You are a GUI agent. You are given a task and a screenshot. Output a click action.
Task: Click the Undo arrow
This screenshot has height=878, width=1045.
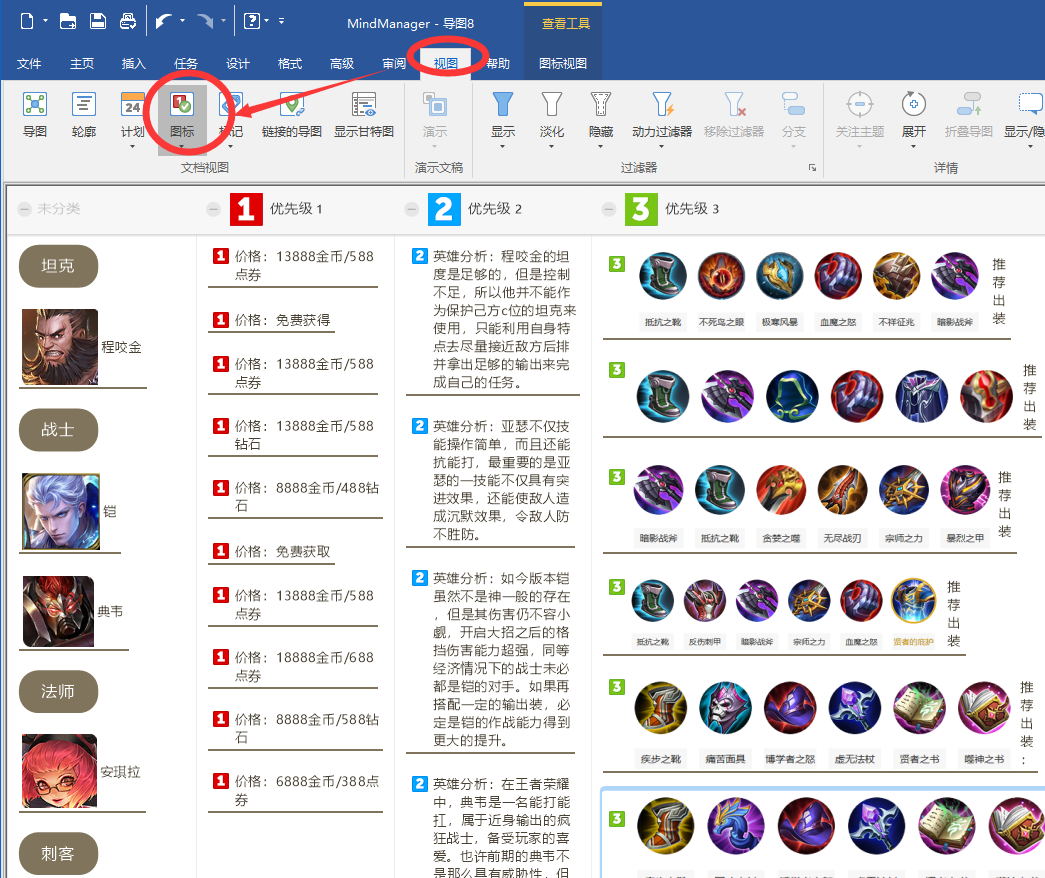coord(163,21)
